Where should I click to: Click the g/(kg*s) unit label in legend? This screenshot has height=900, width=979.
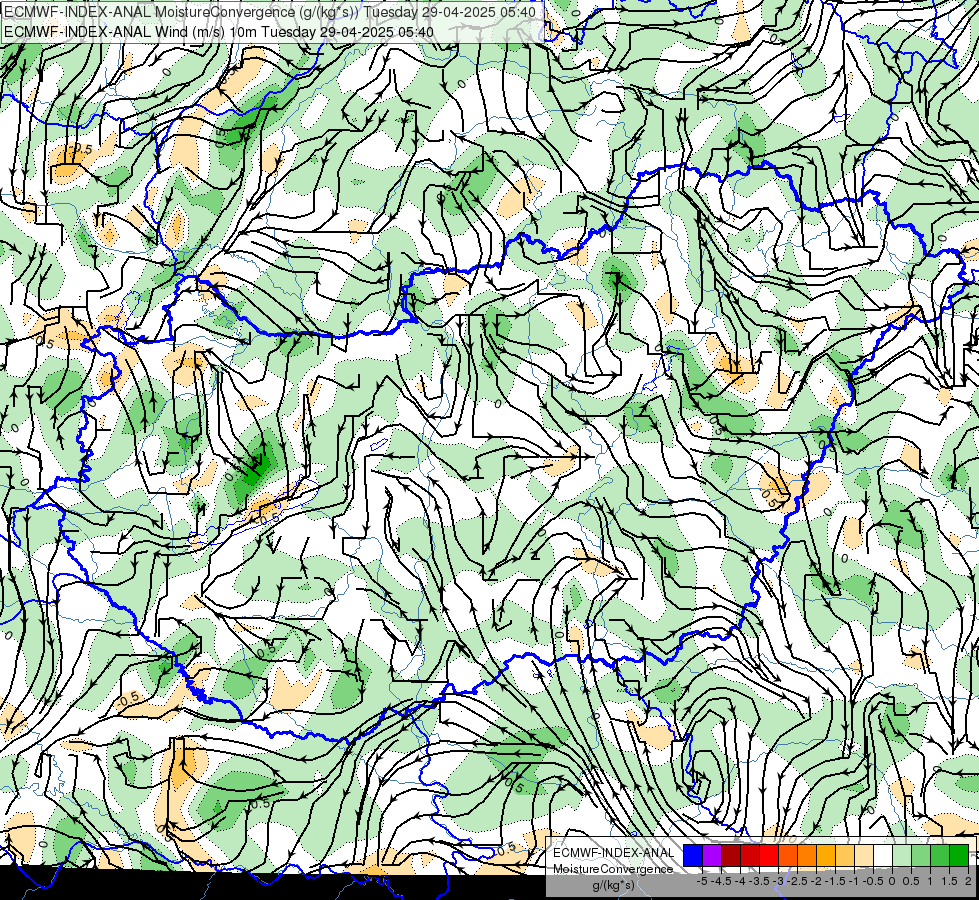(613, 885)
